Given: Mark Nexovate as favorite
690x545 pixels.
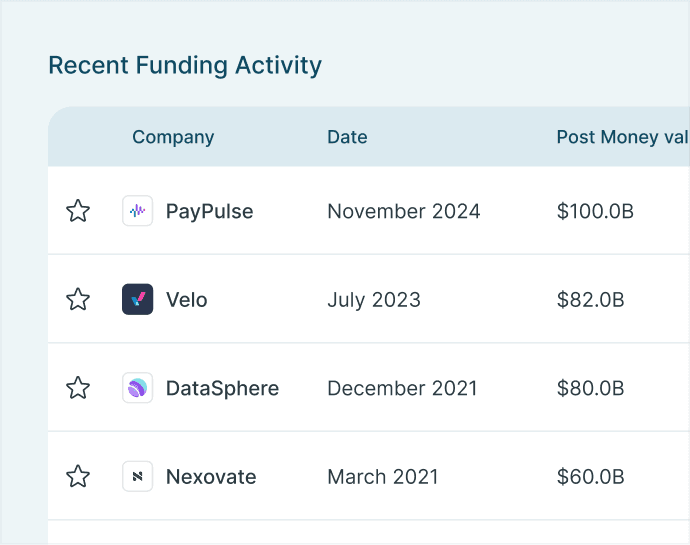Looking at the screenshot, I should [x=78, y=476].
